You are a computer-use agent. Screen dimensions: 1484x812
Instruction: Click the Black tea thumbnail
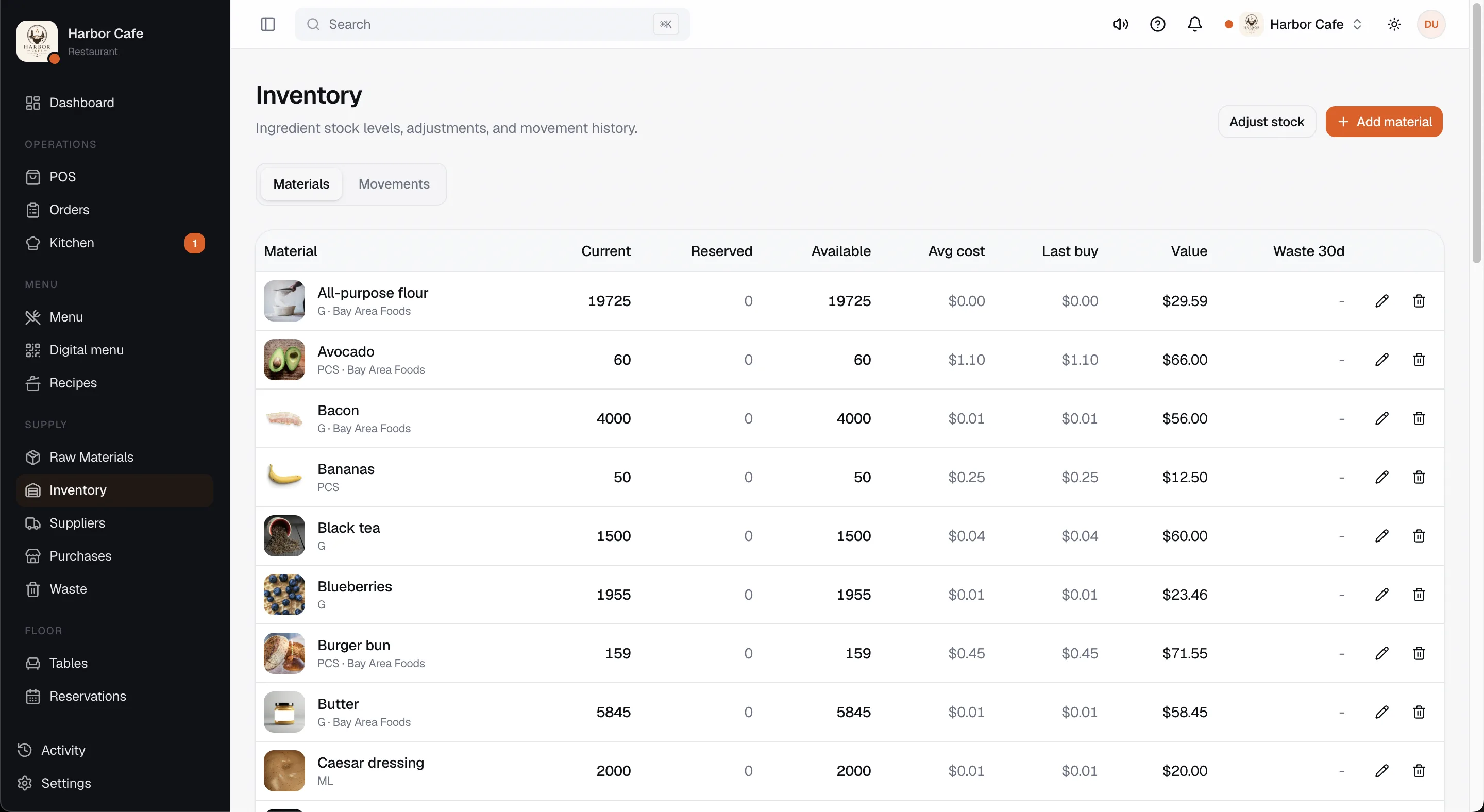tap(284, 536)
